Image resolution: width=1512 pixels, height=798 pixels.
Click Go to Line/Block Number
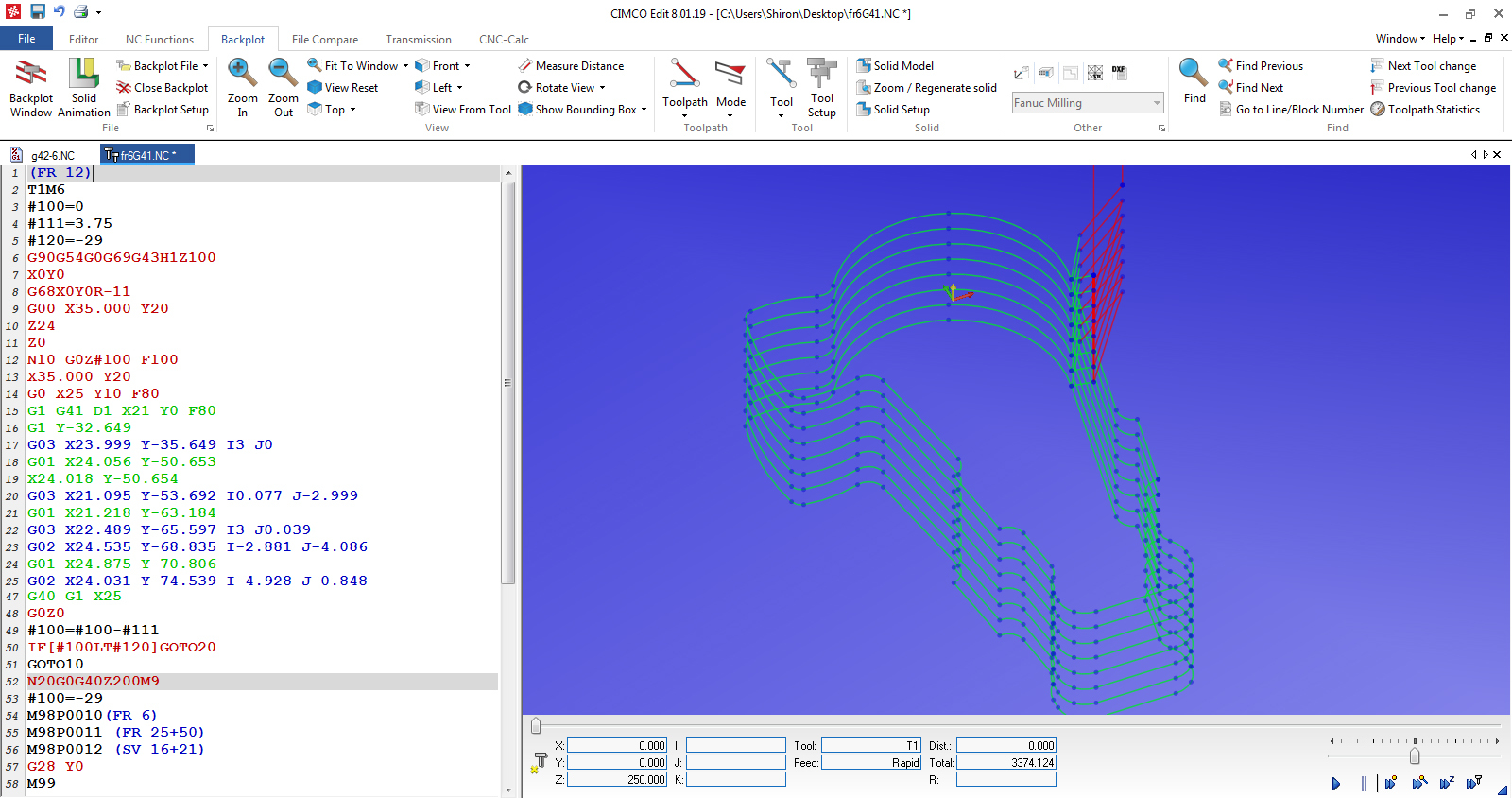coord(1291,109)
